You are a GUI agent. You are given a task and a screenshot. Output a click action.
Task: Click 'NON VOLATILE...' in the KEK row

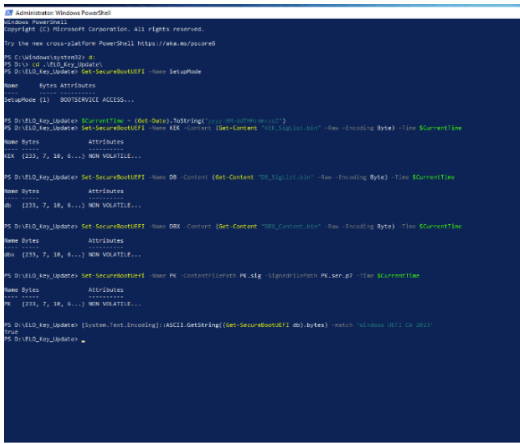[114, 156]
